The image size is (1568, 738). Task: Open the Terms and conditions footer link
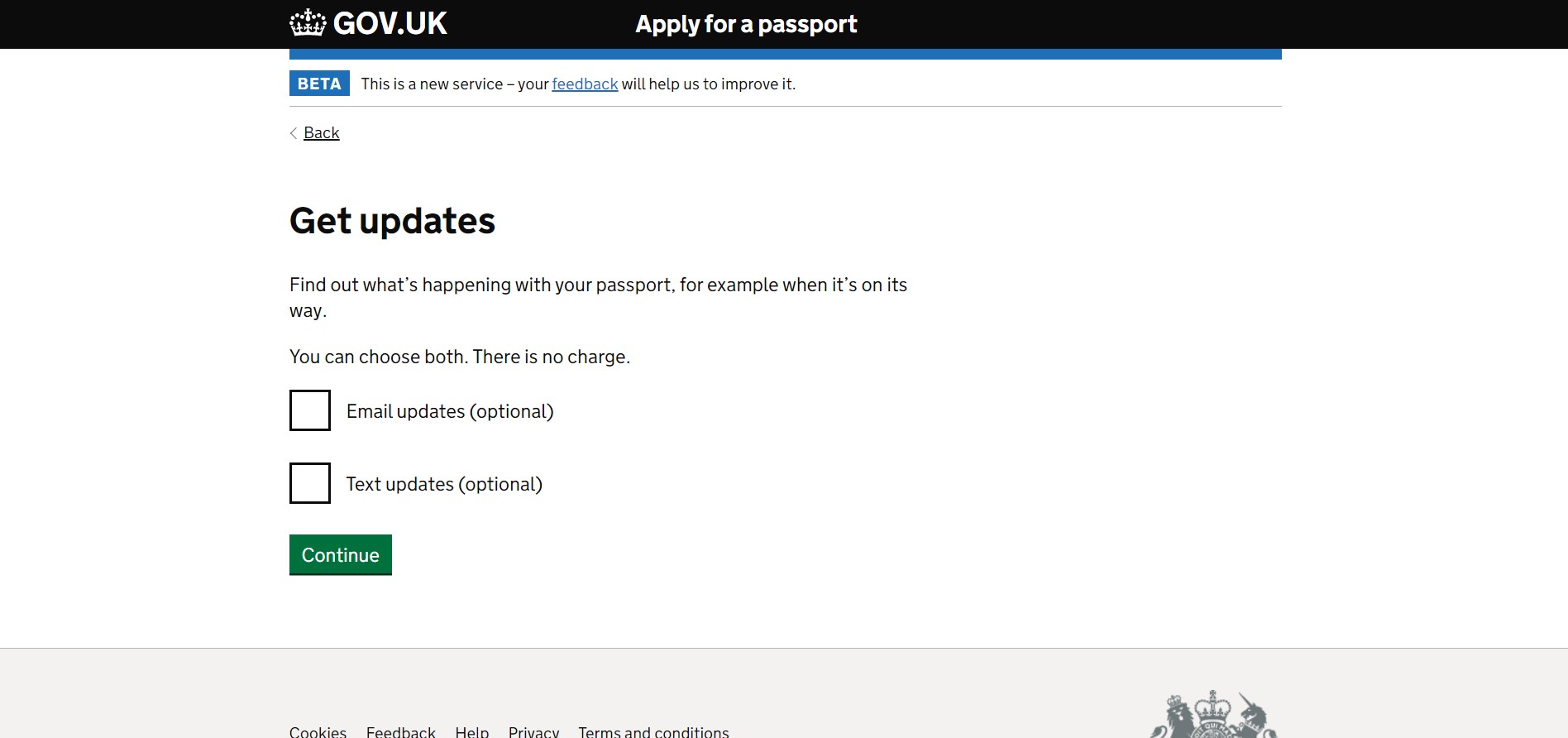pos(653,731)
